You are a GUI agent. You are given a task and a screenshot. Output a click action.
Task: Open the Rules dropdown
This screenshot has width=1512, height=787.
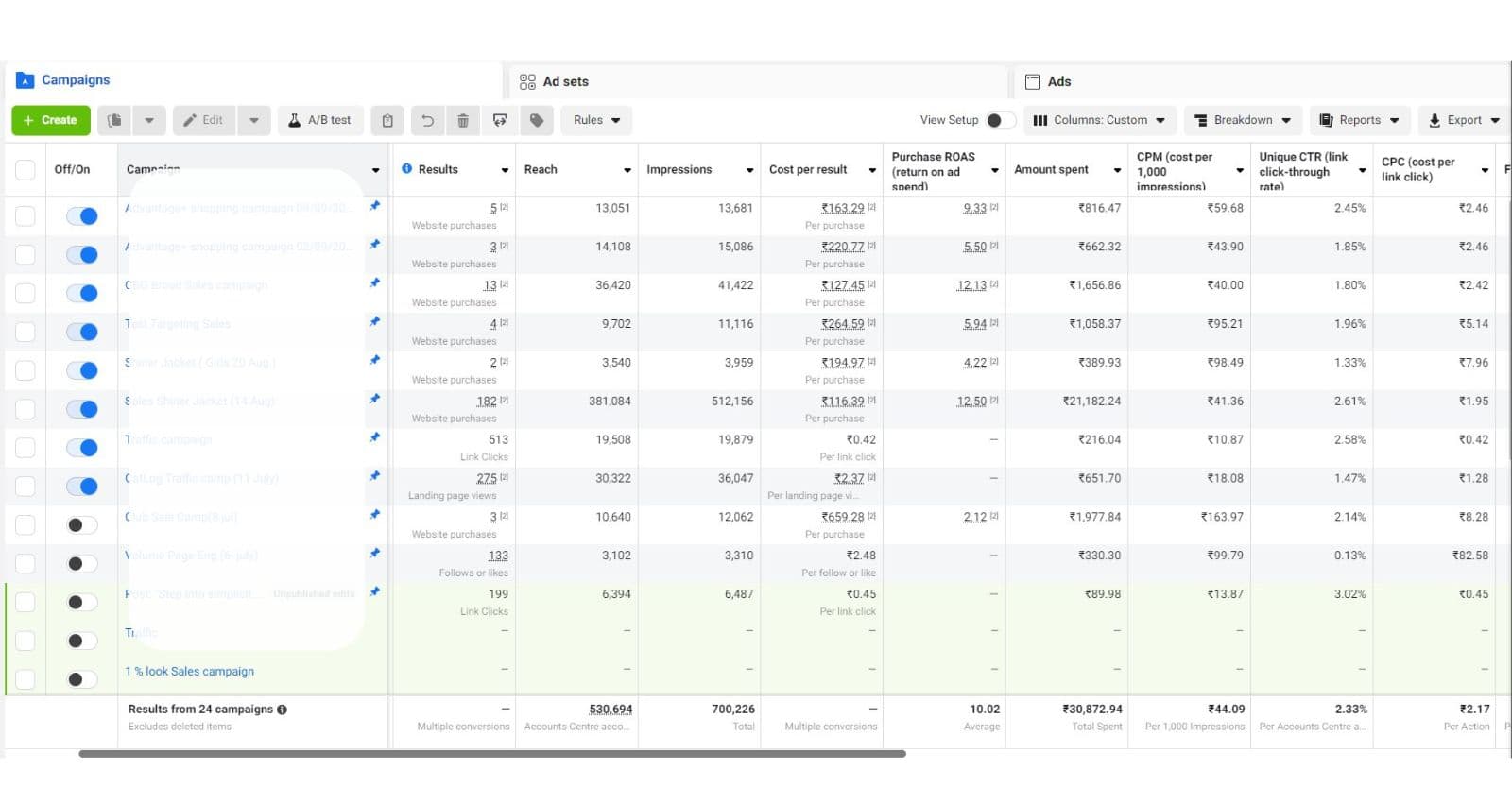pos(597,120)
